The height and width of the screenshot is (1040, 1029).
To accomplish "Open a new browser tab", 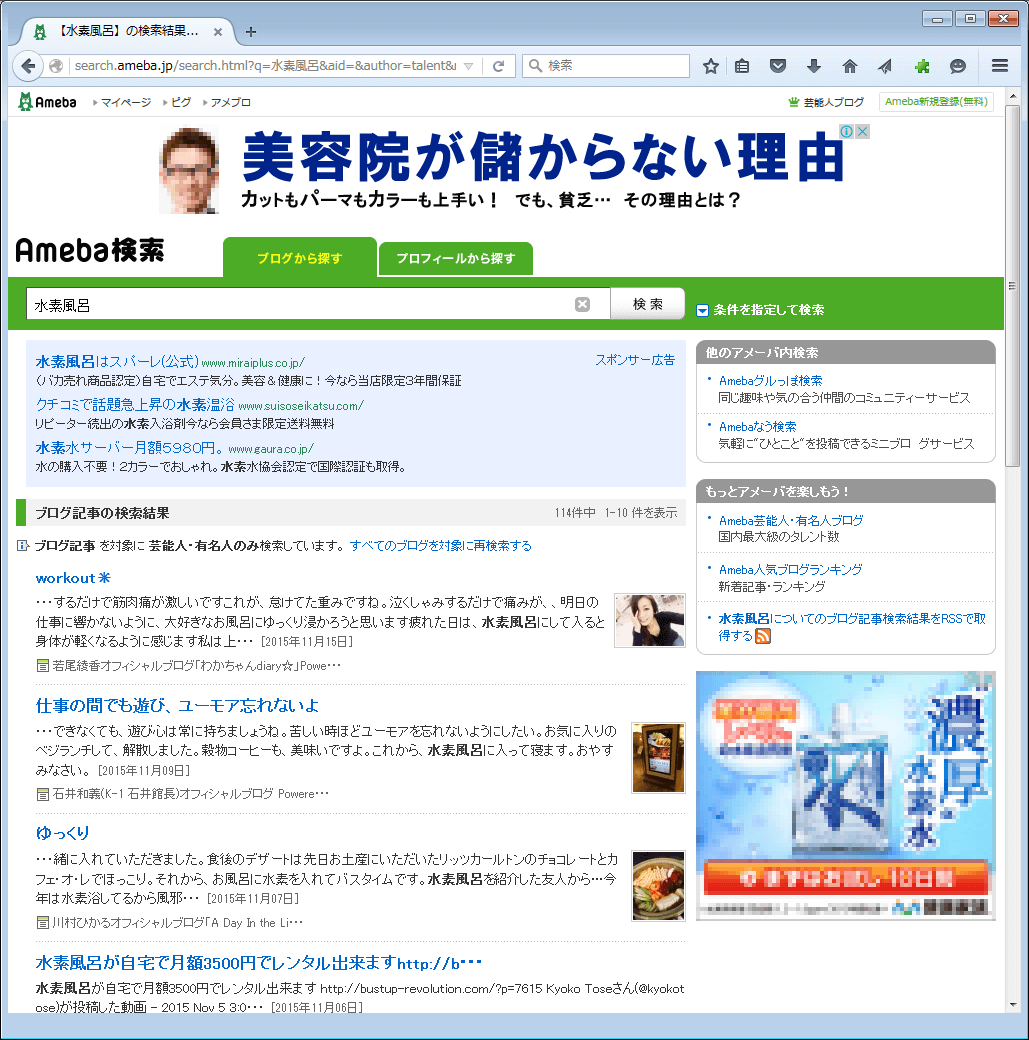I will tap(251, 31).
